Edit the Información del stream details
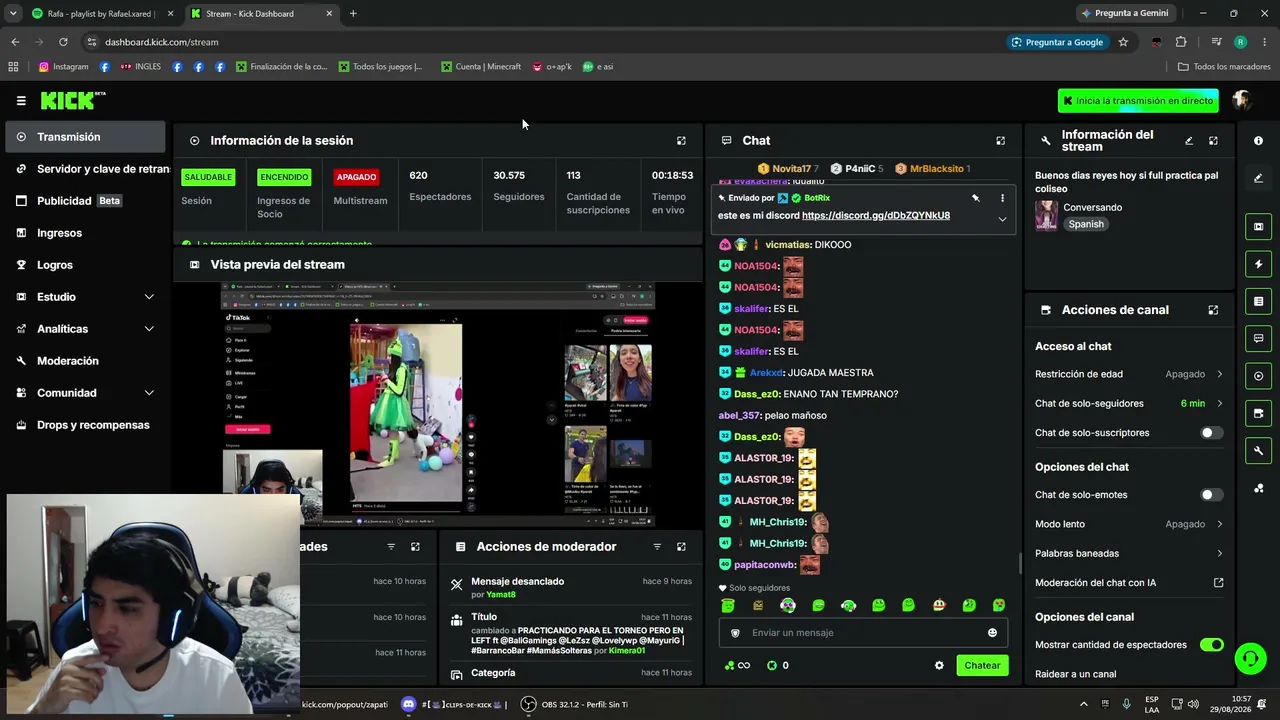This screenshot has width=1280, height=720. tap(1189, 141)
